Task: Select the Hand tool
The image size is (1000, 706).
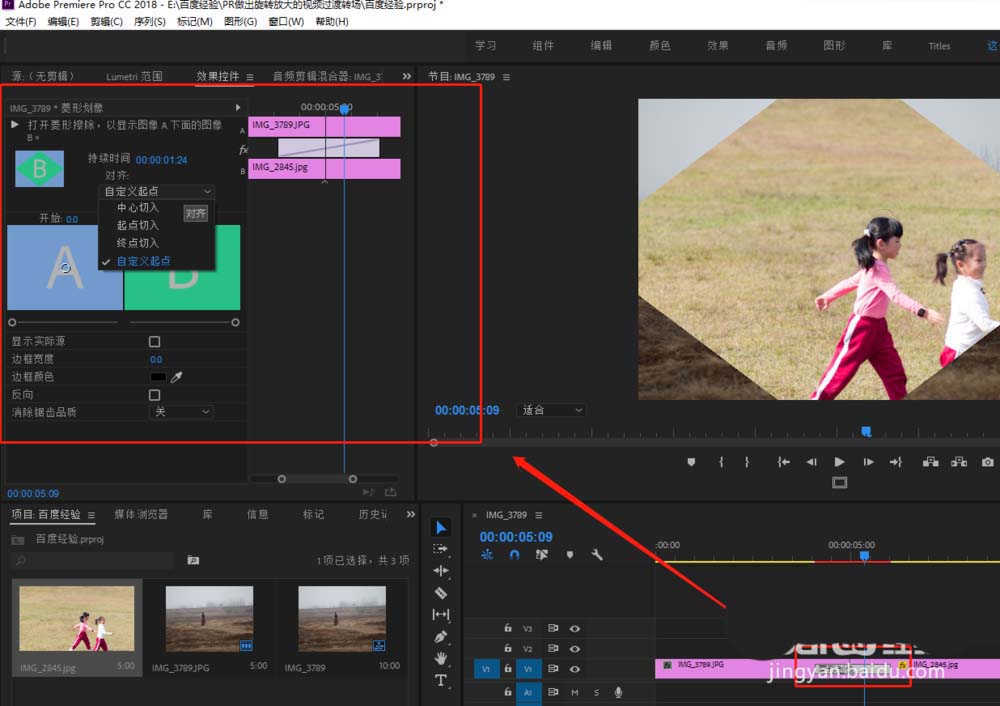Action: pos(441,658)
